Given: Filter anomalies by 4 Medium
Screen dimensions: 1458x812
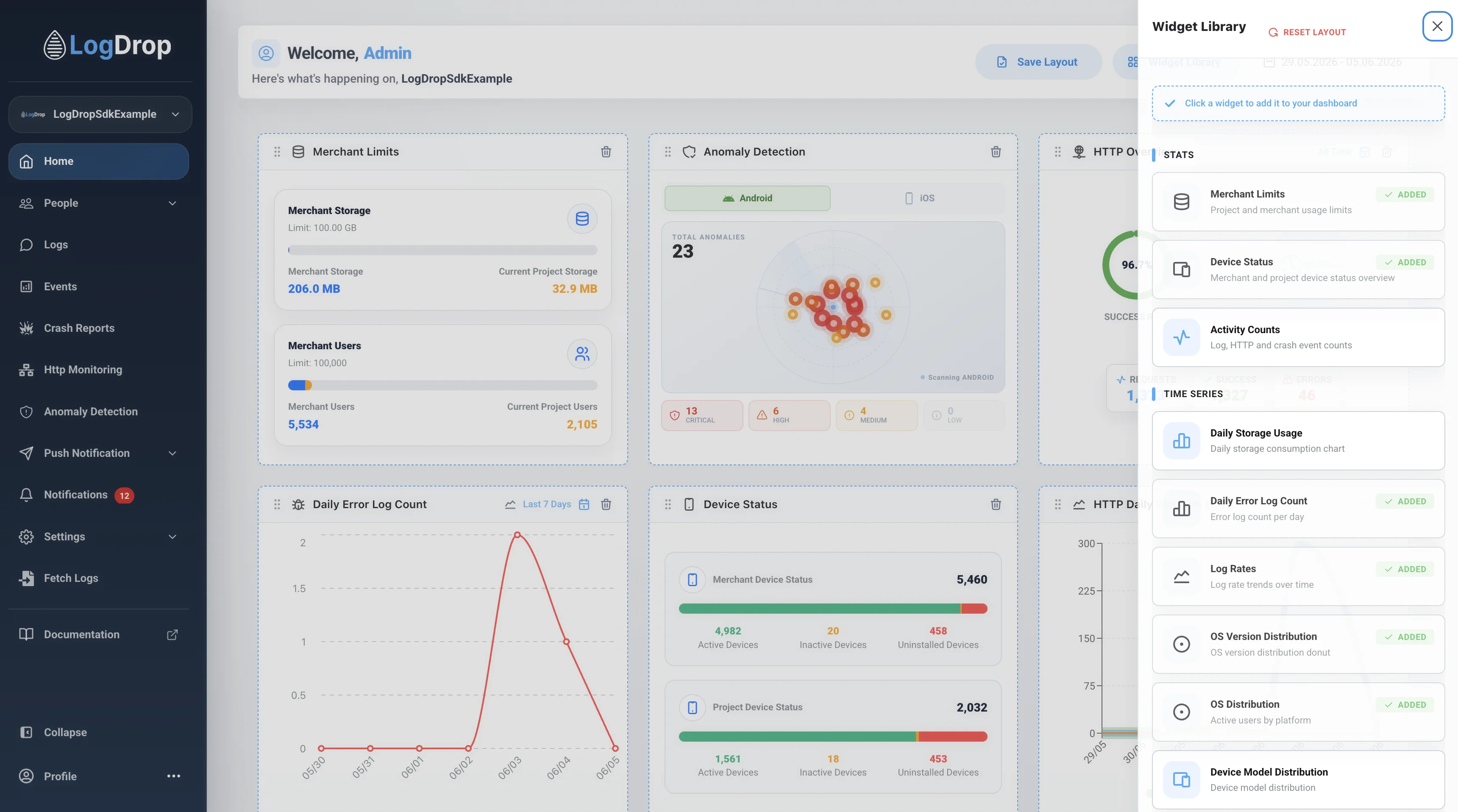Looking at the screenshot, I should [876, 415].
